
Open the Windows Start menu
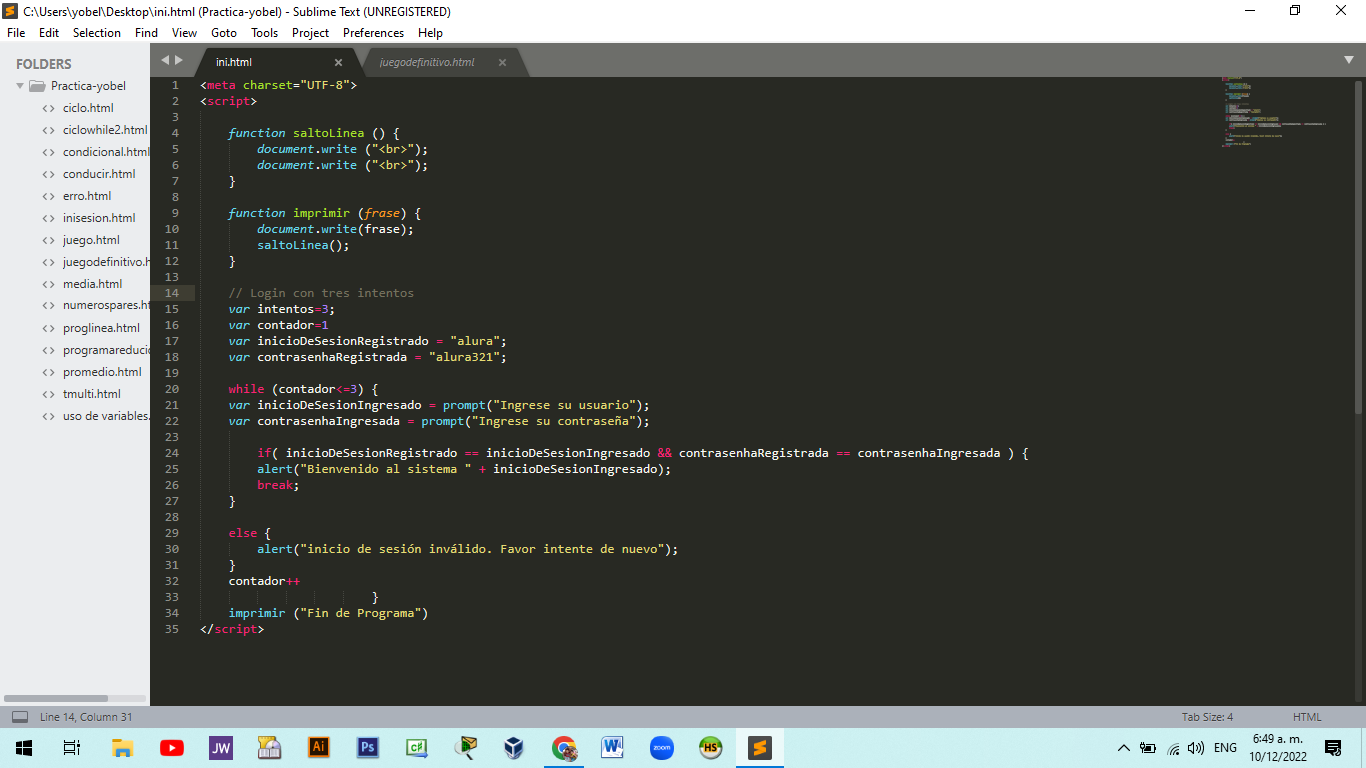[x=24, y=747]
